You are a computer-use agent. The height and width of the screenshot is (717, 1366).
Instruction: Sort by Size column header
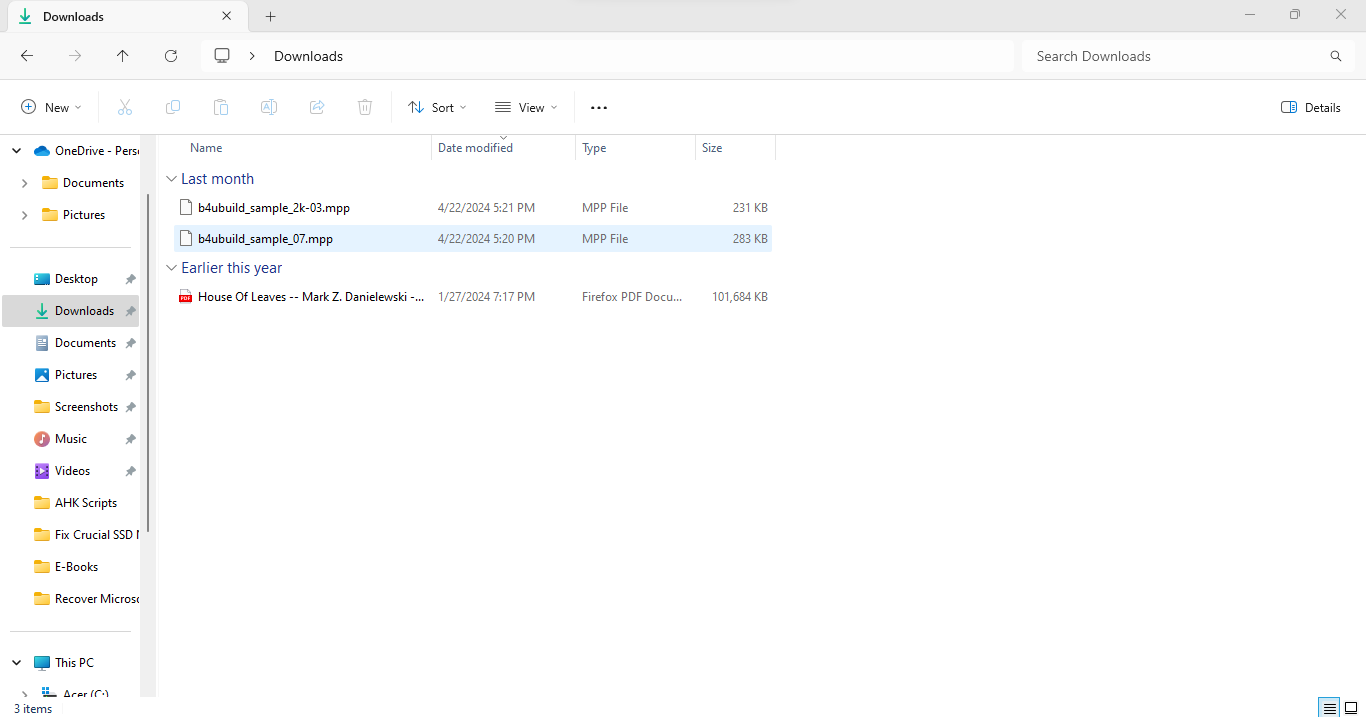tap(712, 148)
